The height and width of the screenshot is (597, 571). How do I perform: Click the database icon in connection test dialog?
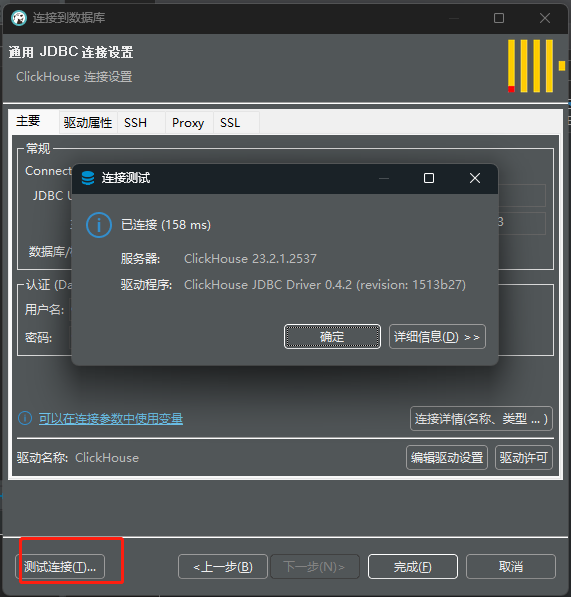[x=88, y=178]
